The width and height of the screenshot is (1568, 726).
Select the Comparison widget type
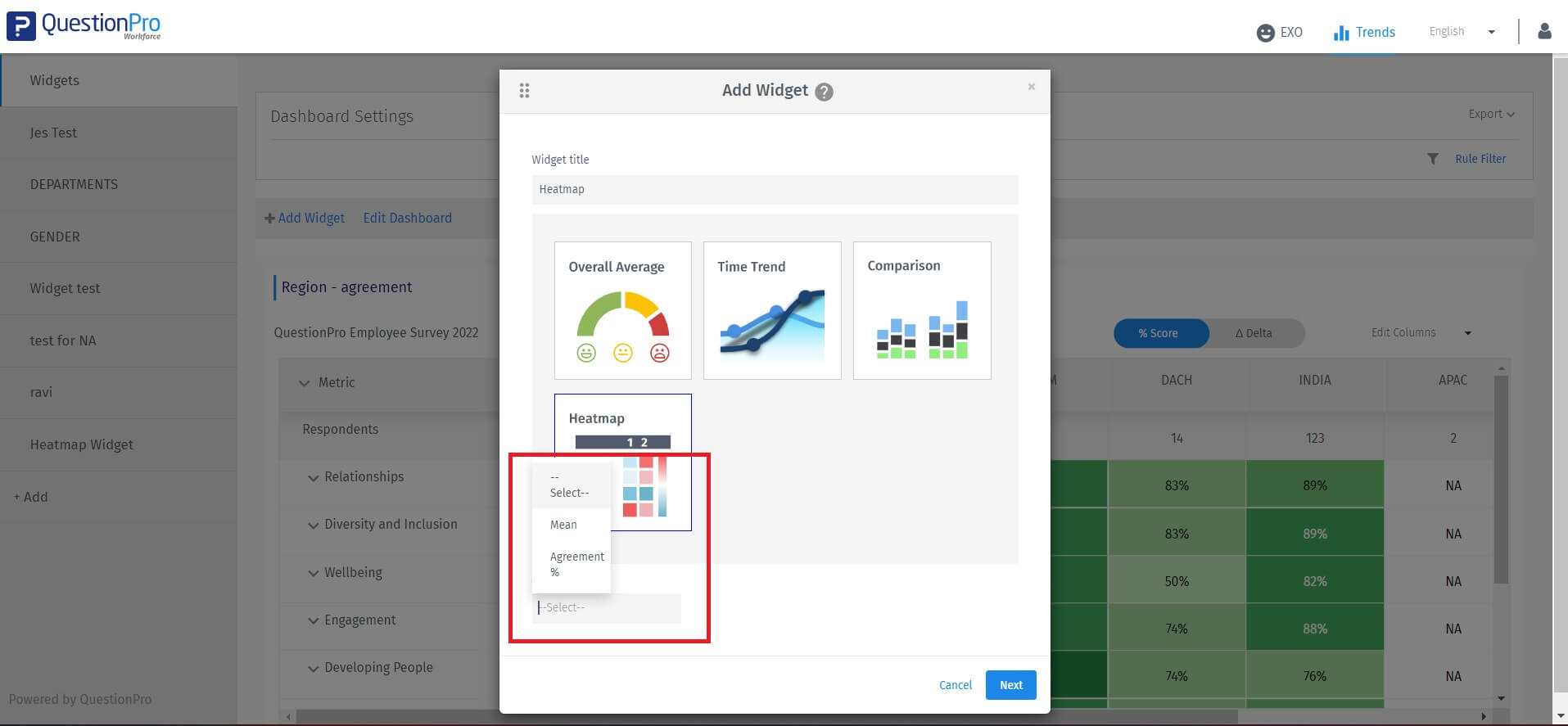tap(922, 310)
